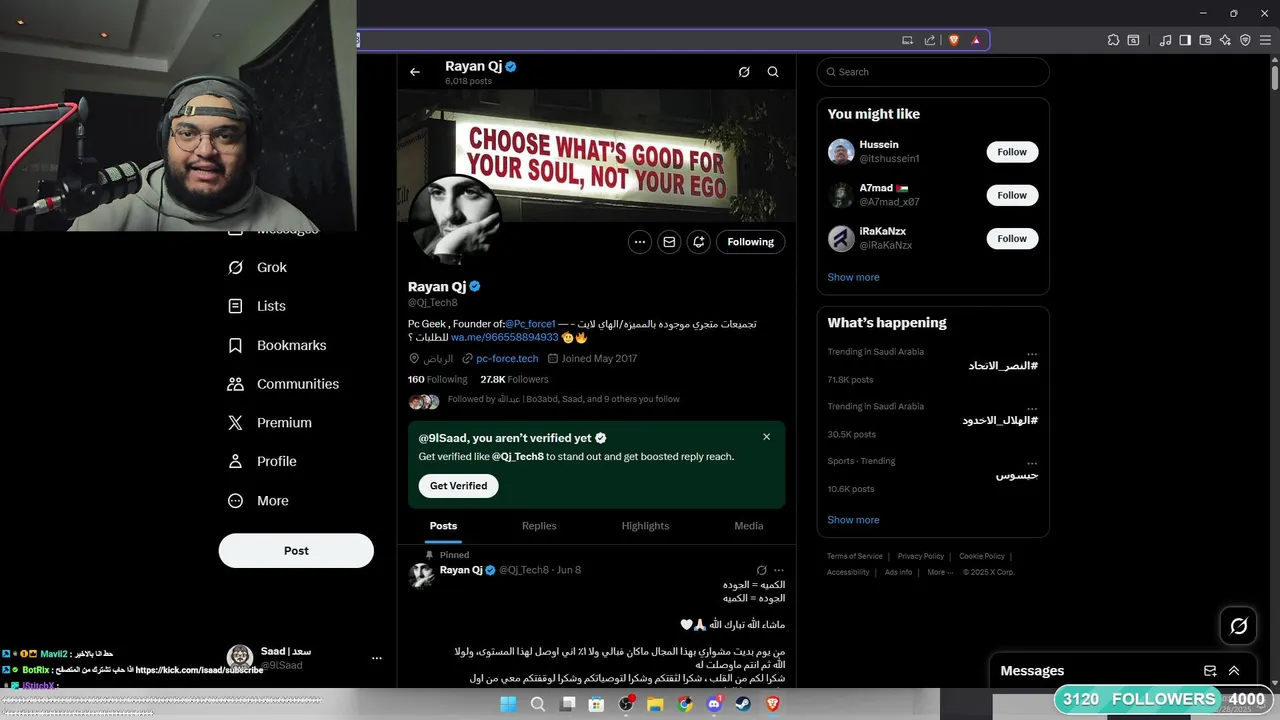Open browser extensions puzzle icon
This screenshot has width=1280, height=720.
coord(1113,40)
